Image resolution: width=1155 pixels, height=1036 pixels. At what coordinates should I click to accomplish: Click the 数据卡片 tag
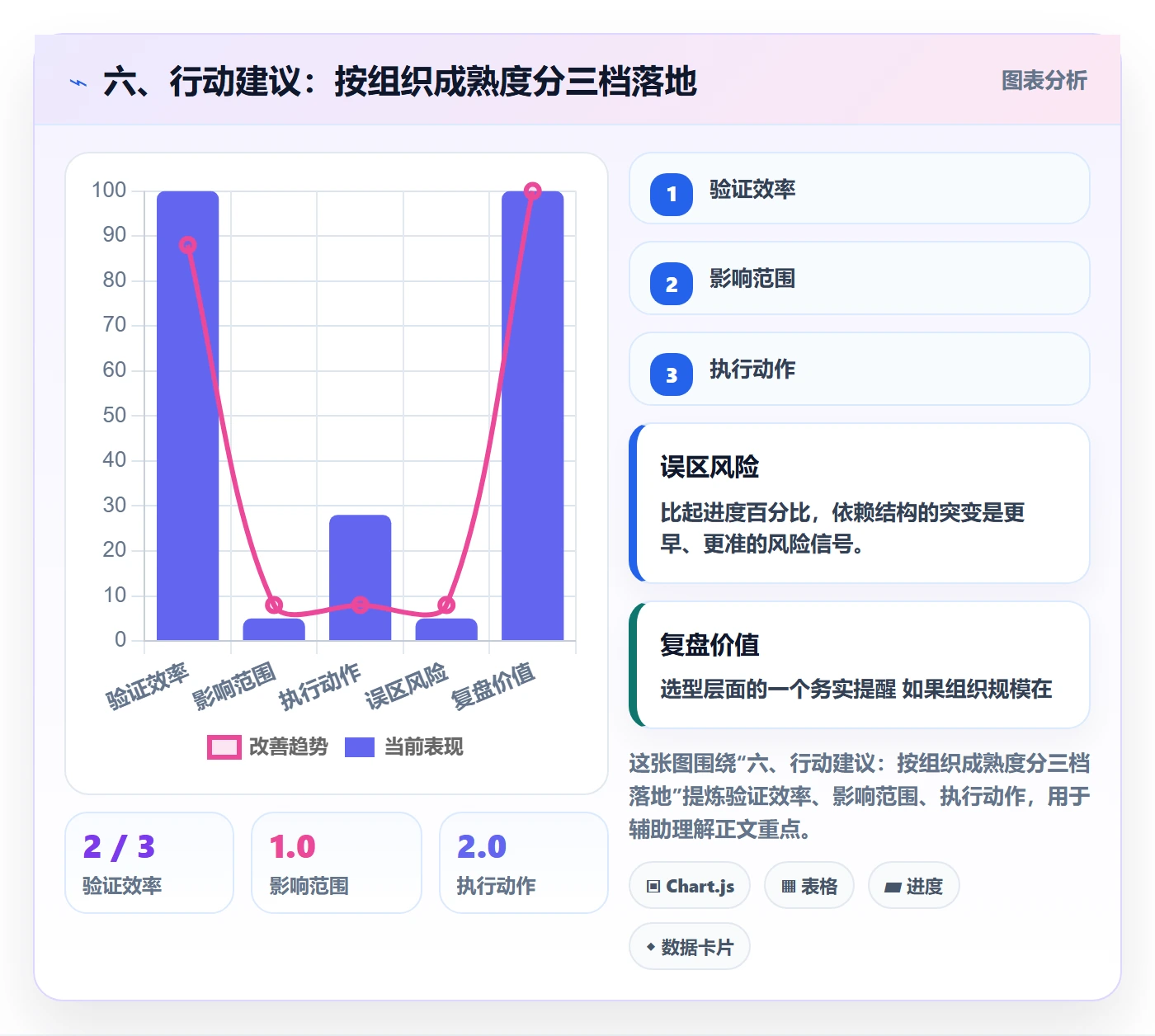690,947
